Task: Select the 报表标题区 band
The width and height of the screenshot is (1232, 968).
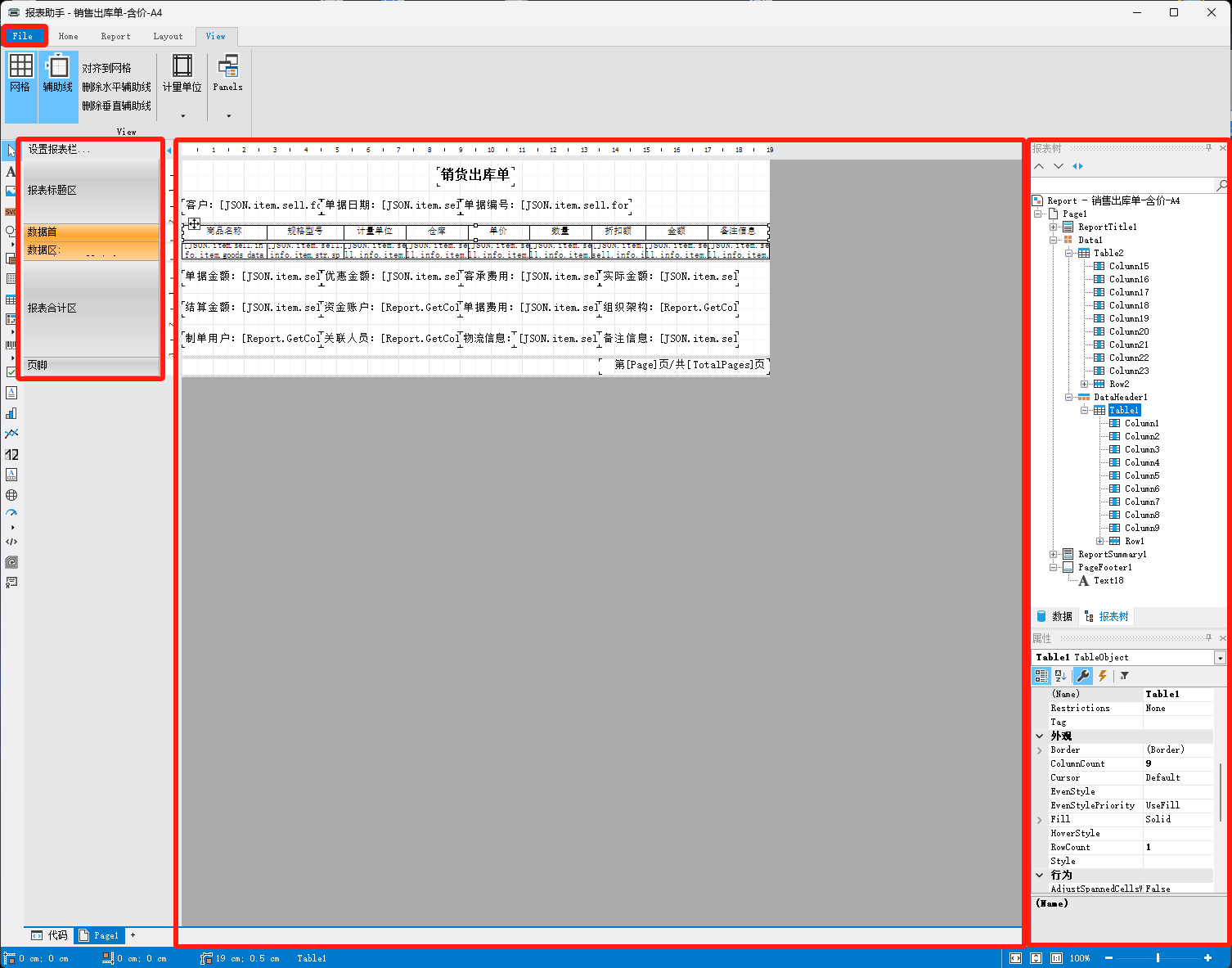Action: pos(91,191)
